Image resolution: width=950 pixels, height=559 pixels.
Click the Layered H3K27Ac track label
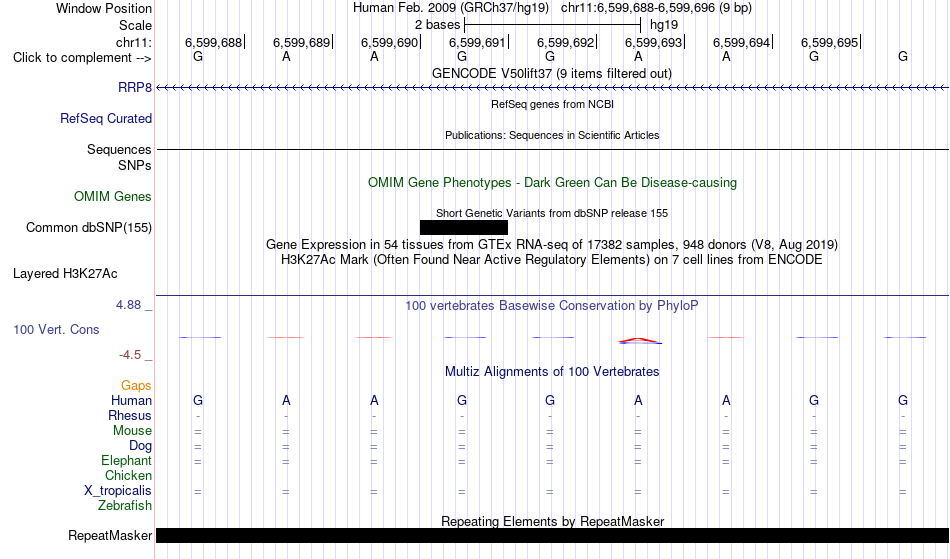tap(65, 274)
